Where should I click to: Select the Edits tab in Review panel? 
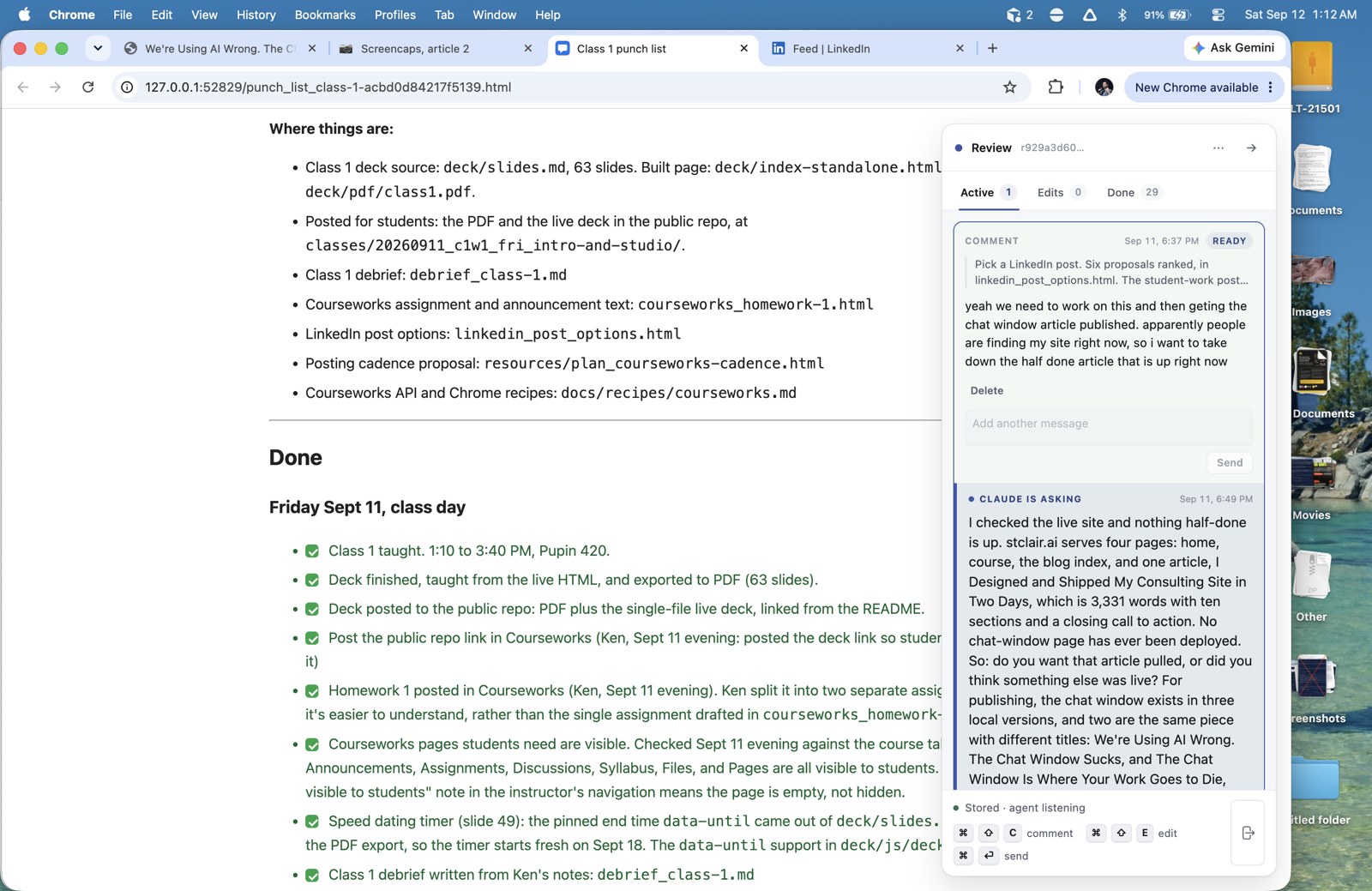(x=1061, y=192)
